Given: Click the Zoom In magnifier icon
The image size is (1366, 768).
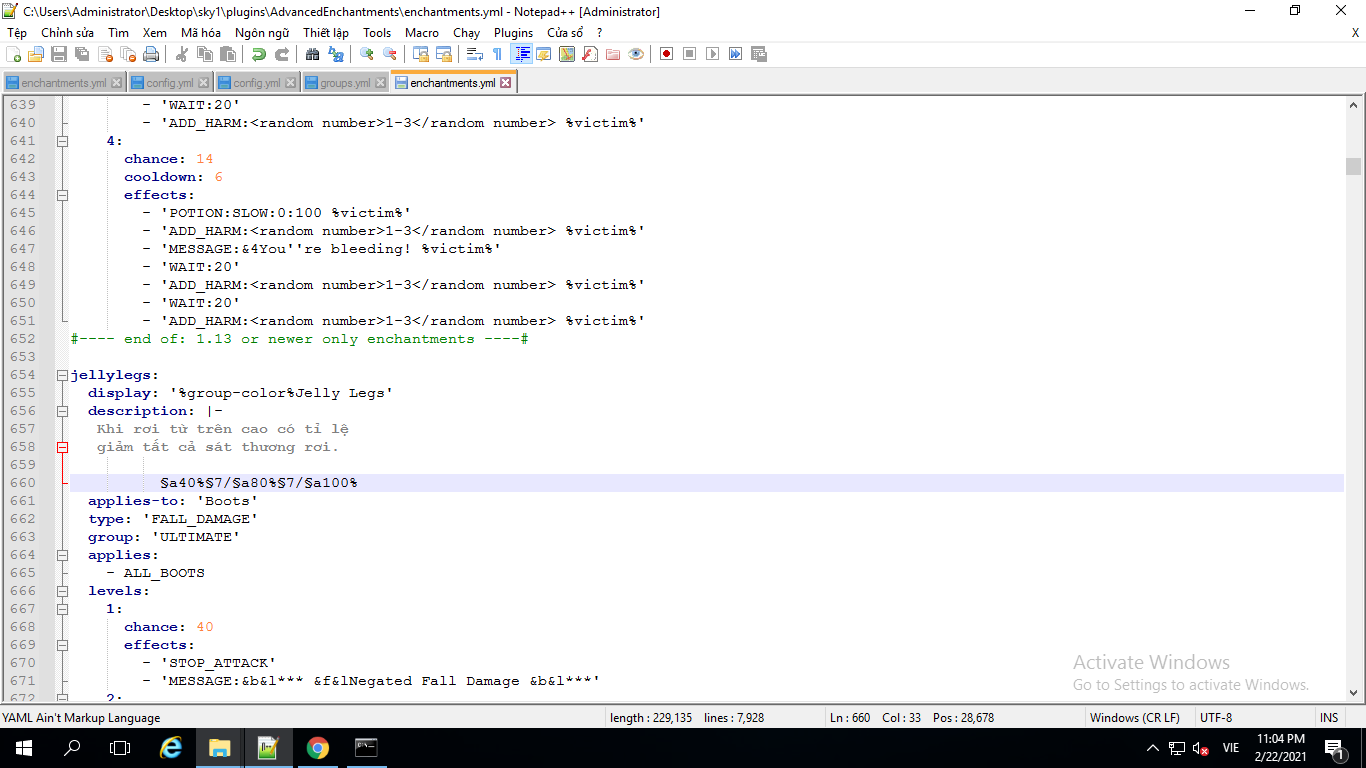Looking at the screenshot, I should point(366,54).
